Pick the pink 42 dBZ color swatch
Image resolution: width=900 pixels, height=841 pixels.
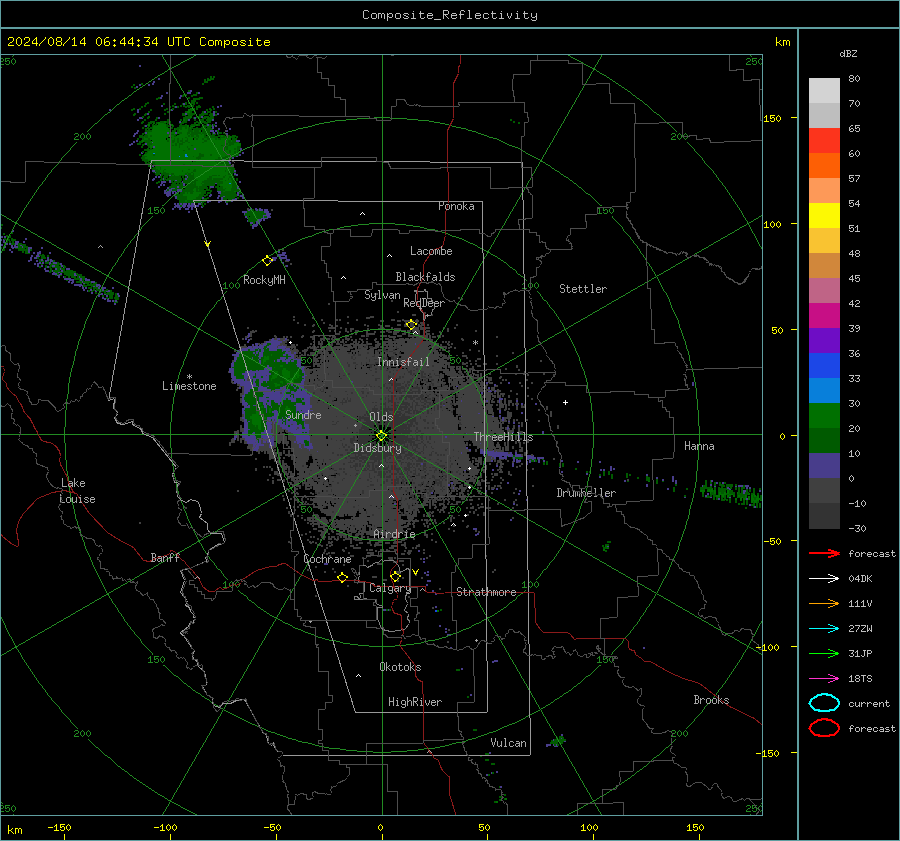tap(824, 290)
